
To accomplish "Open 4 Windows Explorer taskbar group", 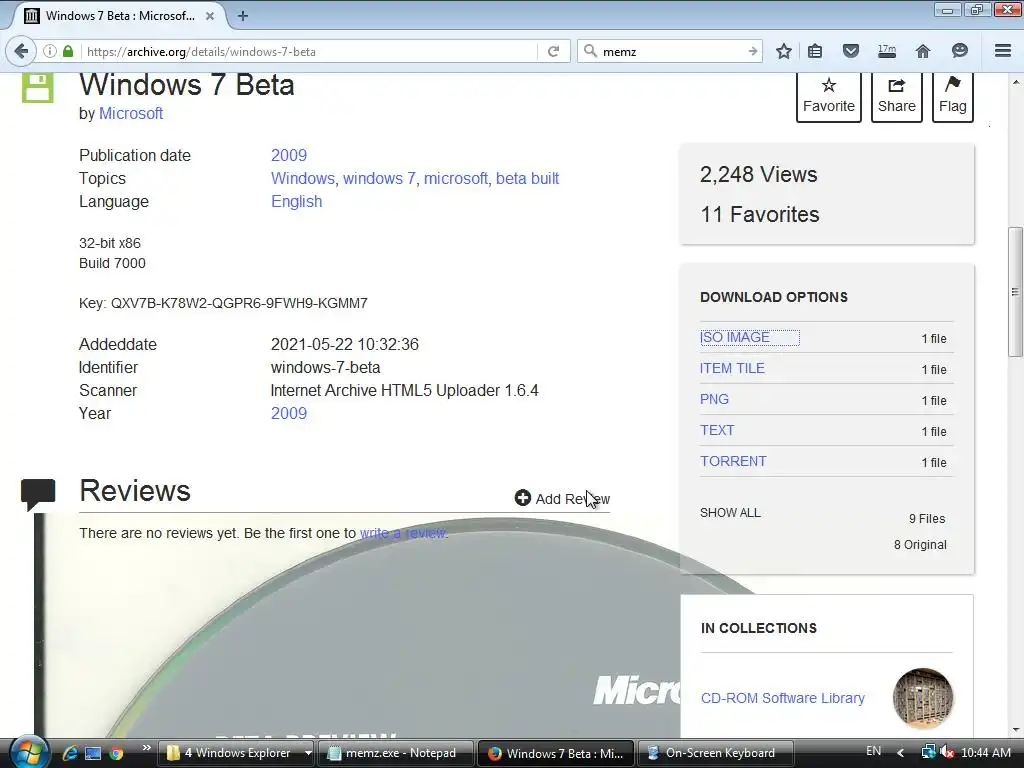I will pos(236,753).
